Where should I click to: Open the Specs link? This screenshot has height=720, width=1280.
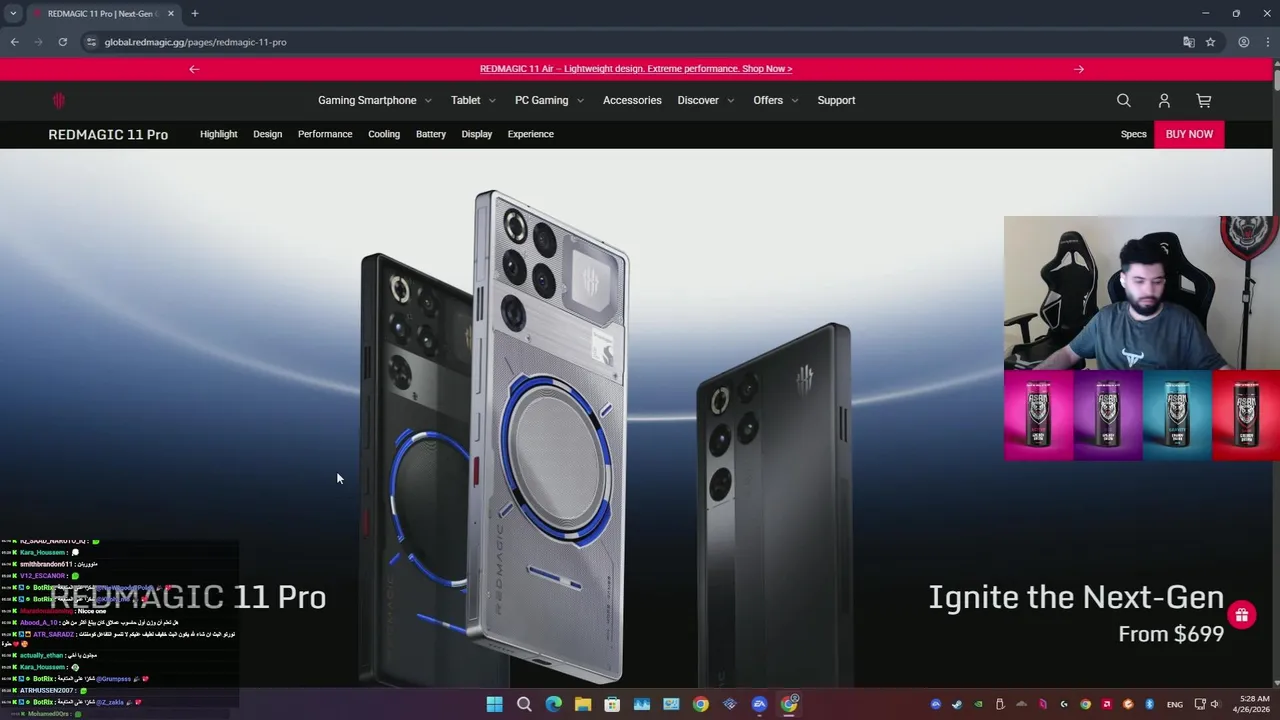click(1133, 134)
